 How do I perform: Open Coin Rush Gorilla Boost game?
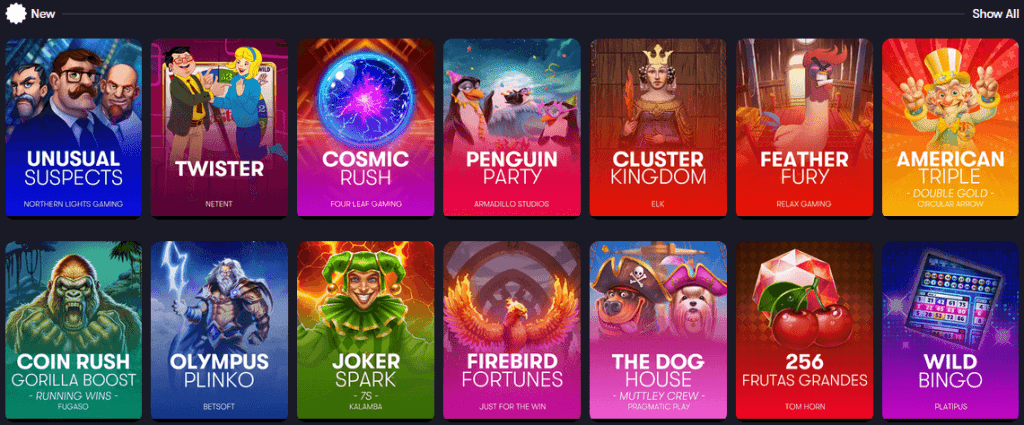74,330
